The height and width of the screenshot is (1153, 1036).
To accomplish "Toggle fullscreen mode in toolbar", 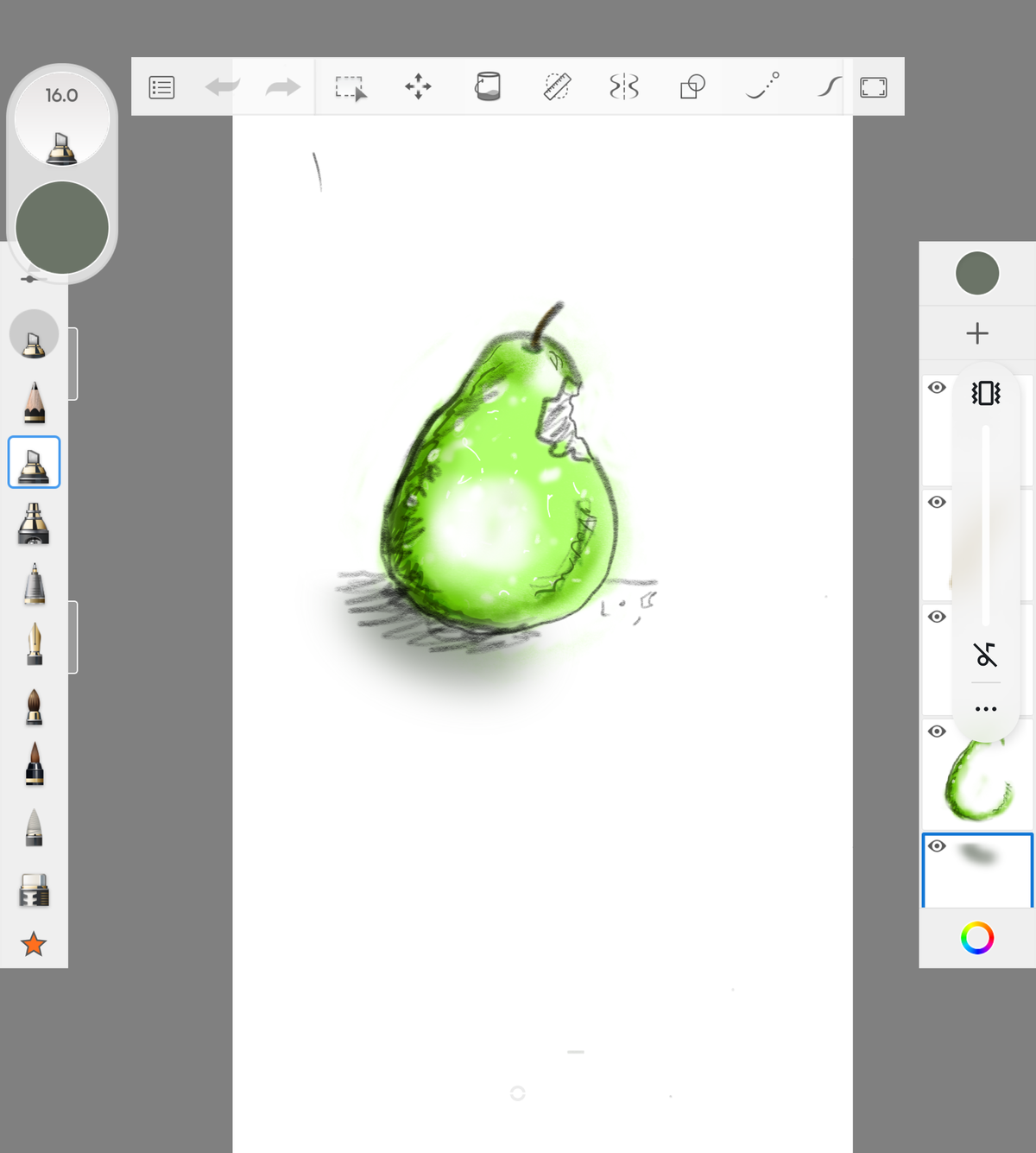I will [x=874, y=87].
